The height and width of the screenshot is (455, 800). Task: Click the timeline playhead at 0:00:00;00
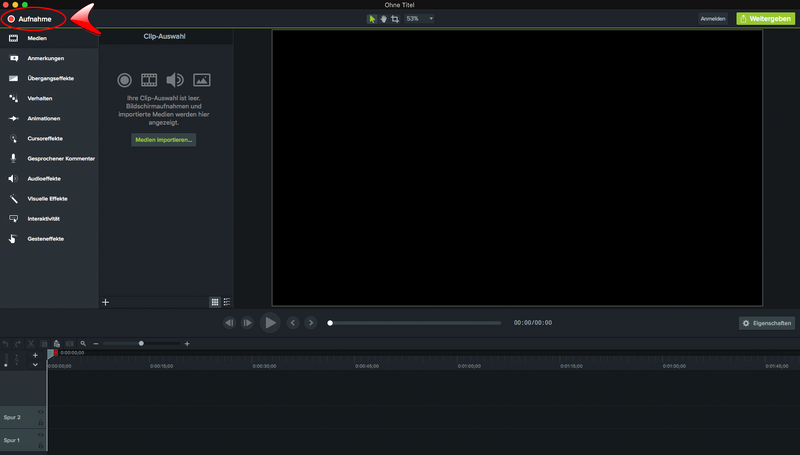point(52,353)
